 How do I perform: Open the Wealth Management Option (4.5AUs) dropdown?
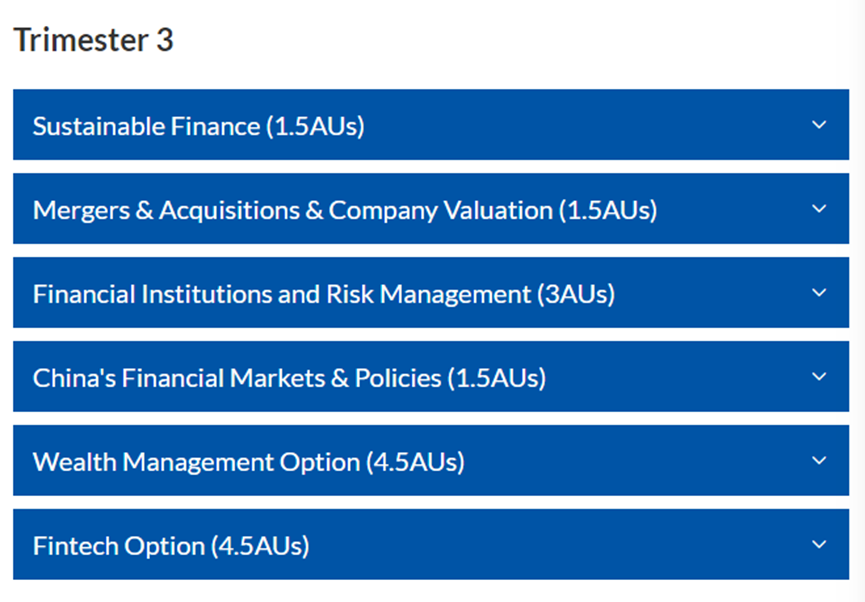pyautogui.click(x=430, y=461)
